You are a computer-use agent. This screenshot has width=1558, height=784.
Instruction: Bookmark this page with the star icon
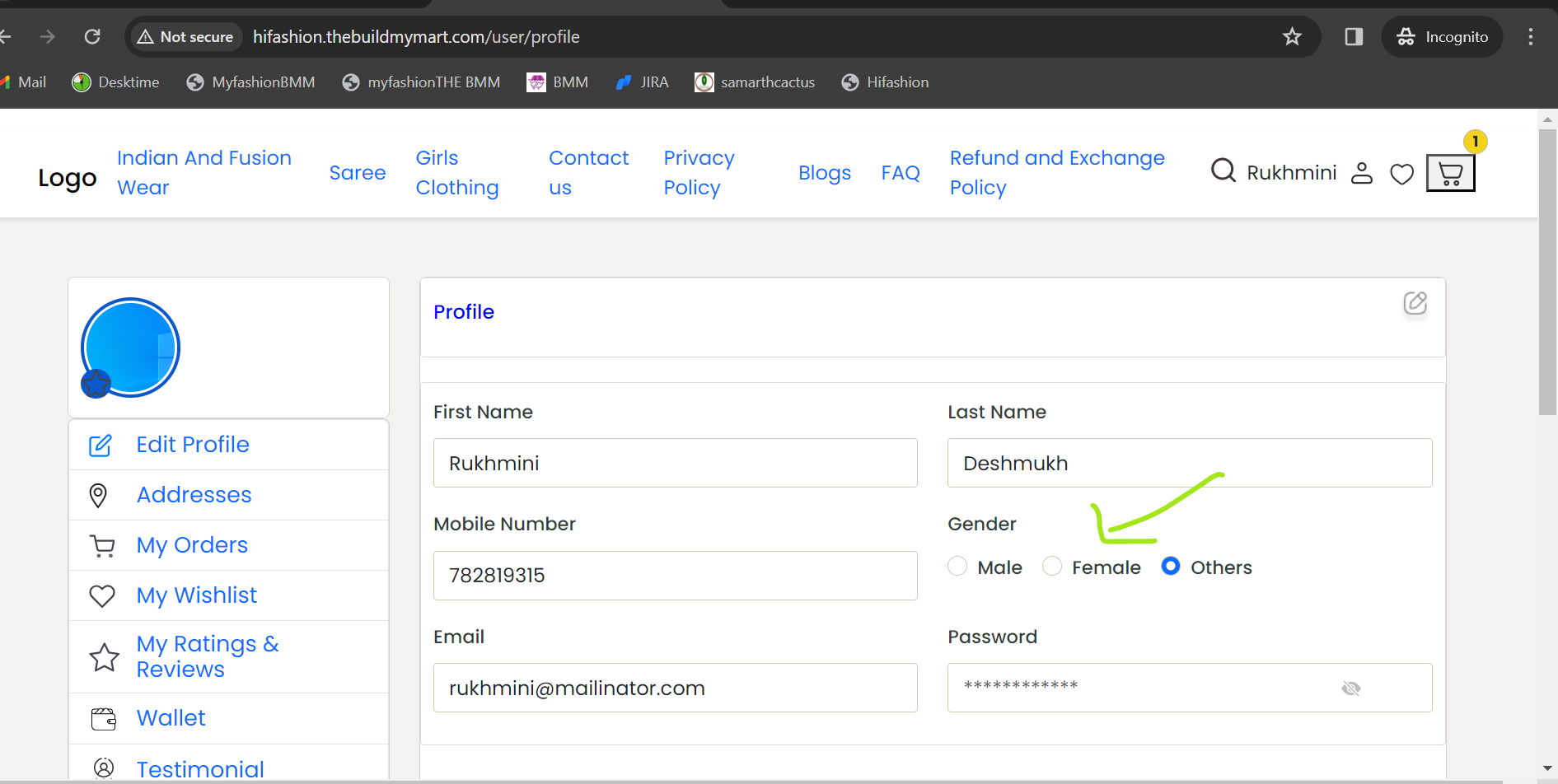(1292, 36)
